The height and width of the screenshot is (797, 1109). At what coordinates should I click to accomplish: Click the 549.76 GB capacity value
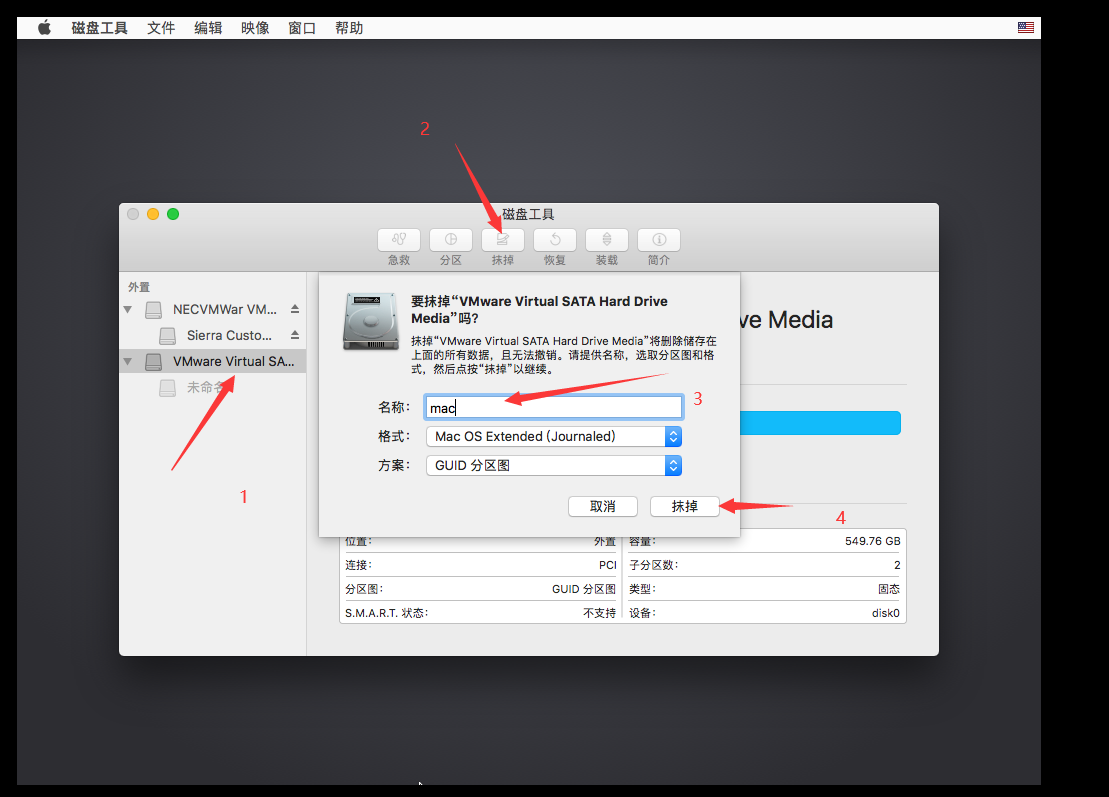(x=873, y=541)
